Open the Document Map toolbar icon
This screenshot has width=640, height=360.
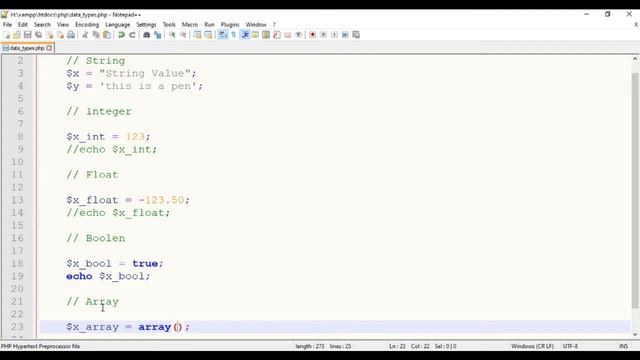(266, 35)
